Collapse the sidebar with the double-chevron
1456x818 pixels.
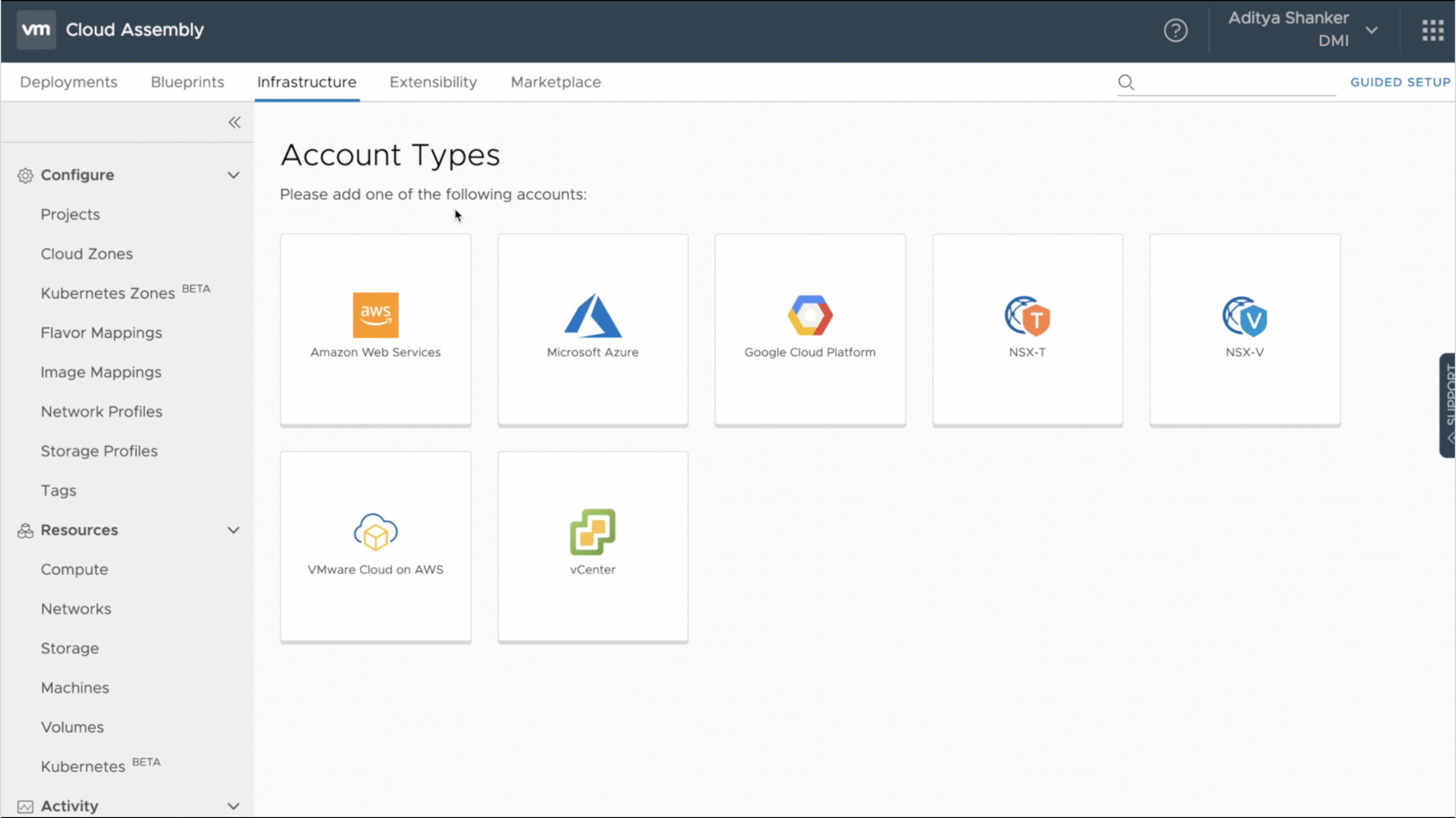point(234,122)
